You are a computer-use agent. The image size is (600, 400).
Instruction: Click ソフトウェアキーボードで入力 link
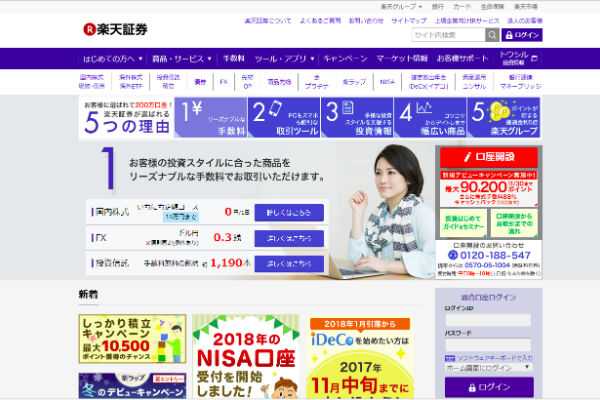495,358
